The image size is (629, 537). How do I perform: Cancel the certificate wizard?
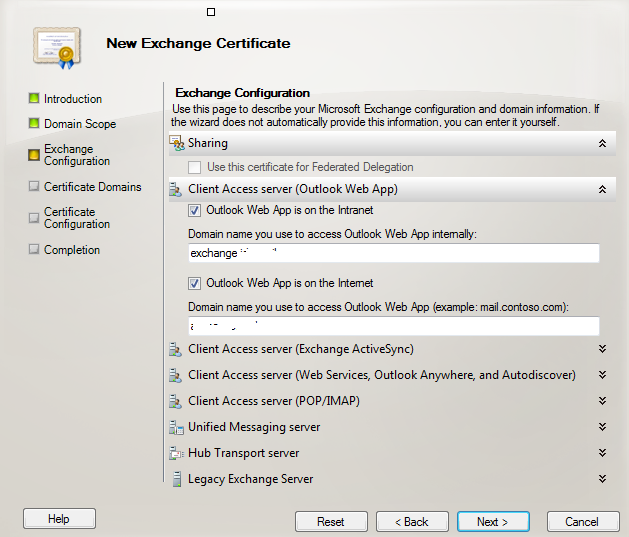click(583, 521)
